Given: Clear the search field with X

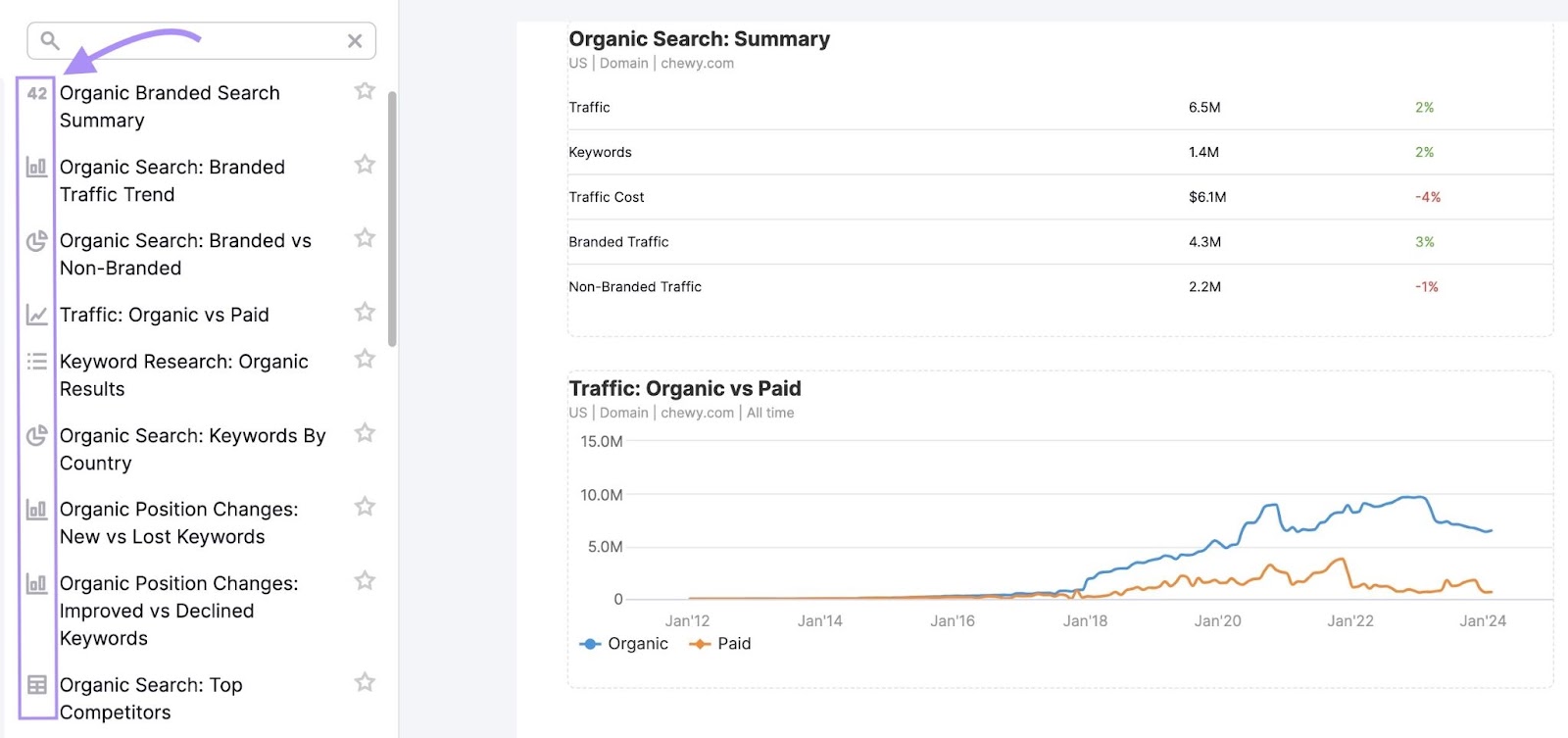Looking at the screenshot, I should [355, 41].
